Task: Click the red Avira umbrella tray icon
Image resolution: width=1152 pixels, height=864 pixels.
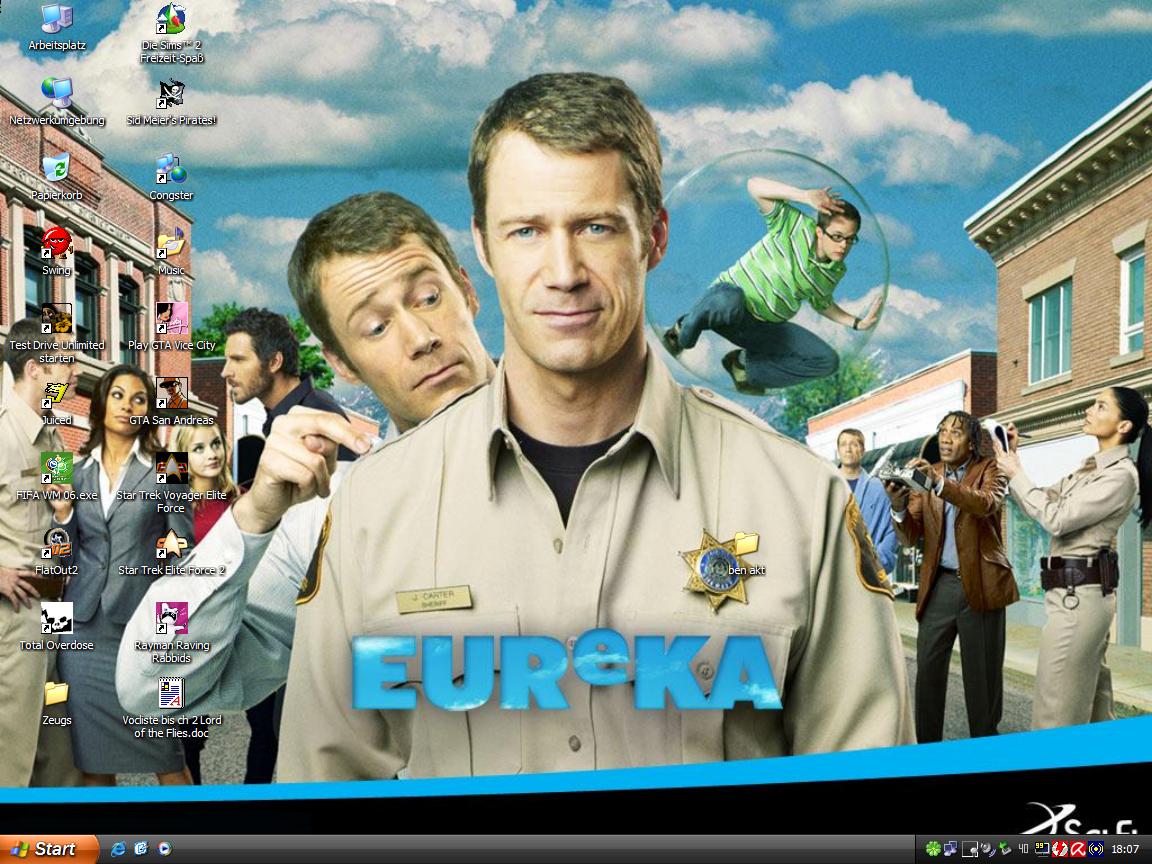Action: click(1078, 849)
